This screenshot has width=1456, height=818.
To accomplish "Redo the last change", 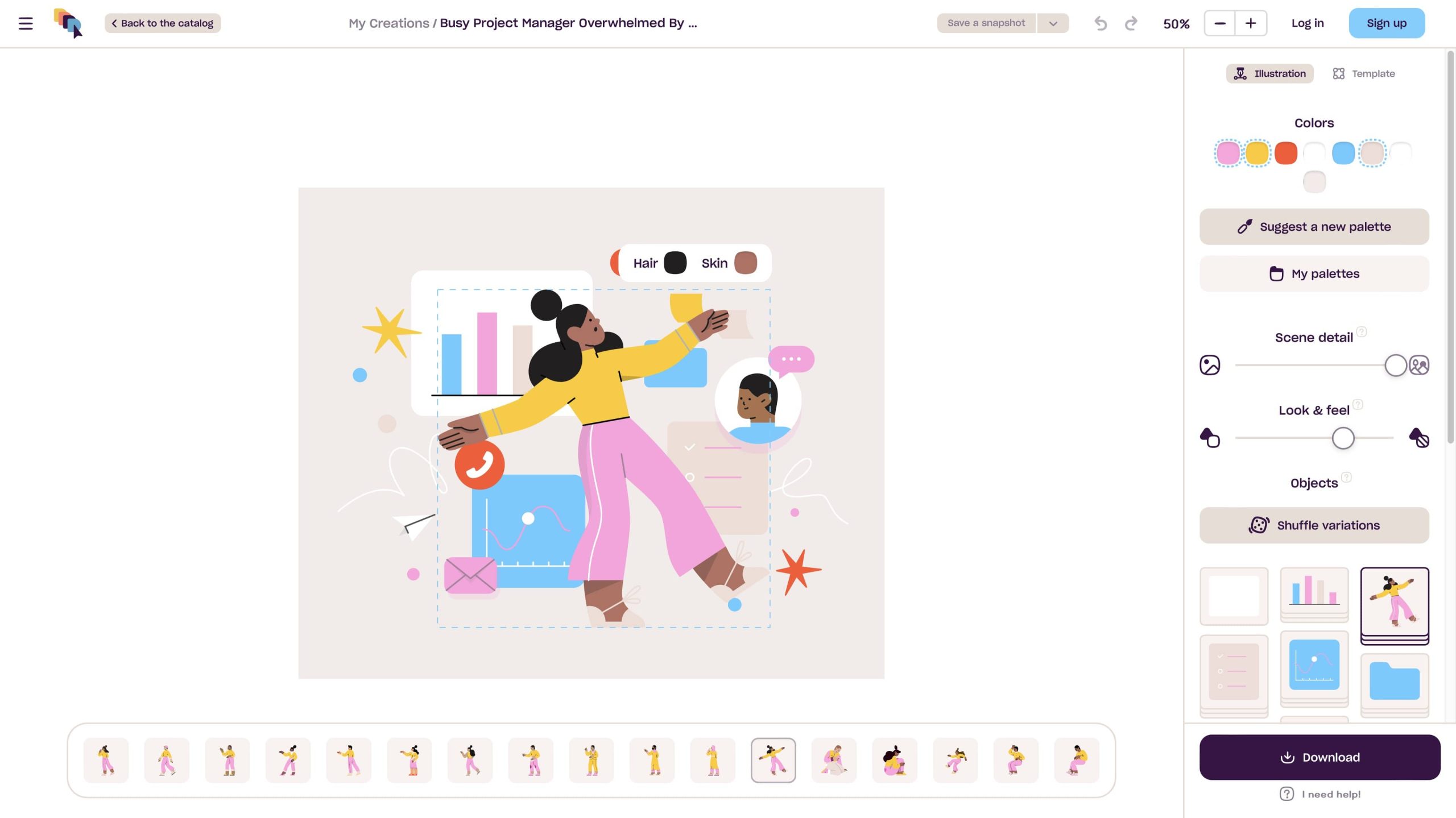I will (x=1131, y=23).
